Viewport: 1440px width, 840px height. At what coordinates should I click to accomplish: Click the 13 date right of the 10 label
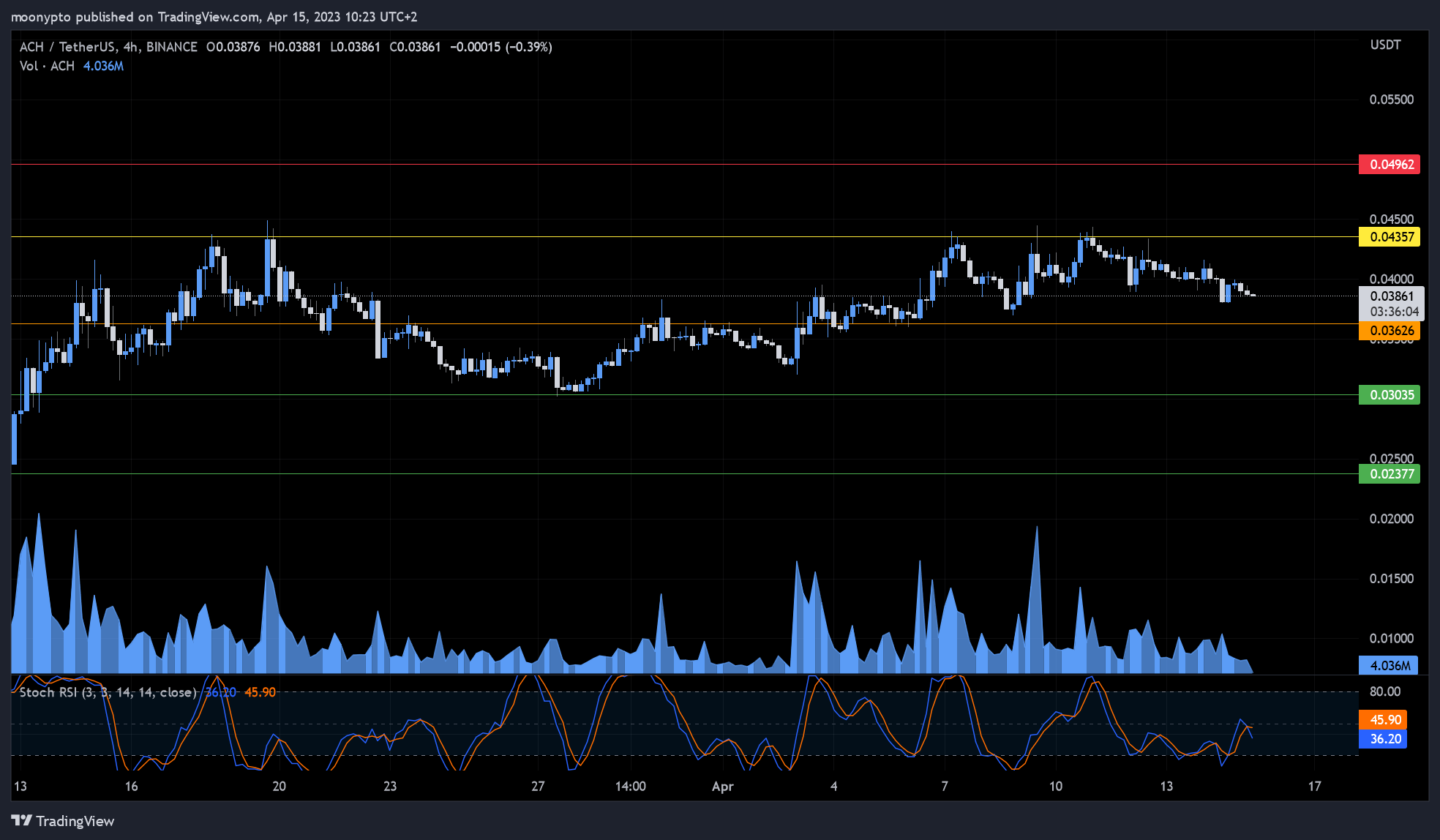click(1166, 787)
